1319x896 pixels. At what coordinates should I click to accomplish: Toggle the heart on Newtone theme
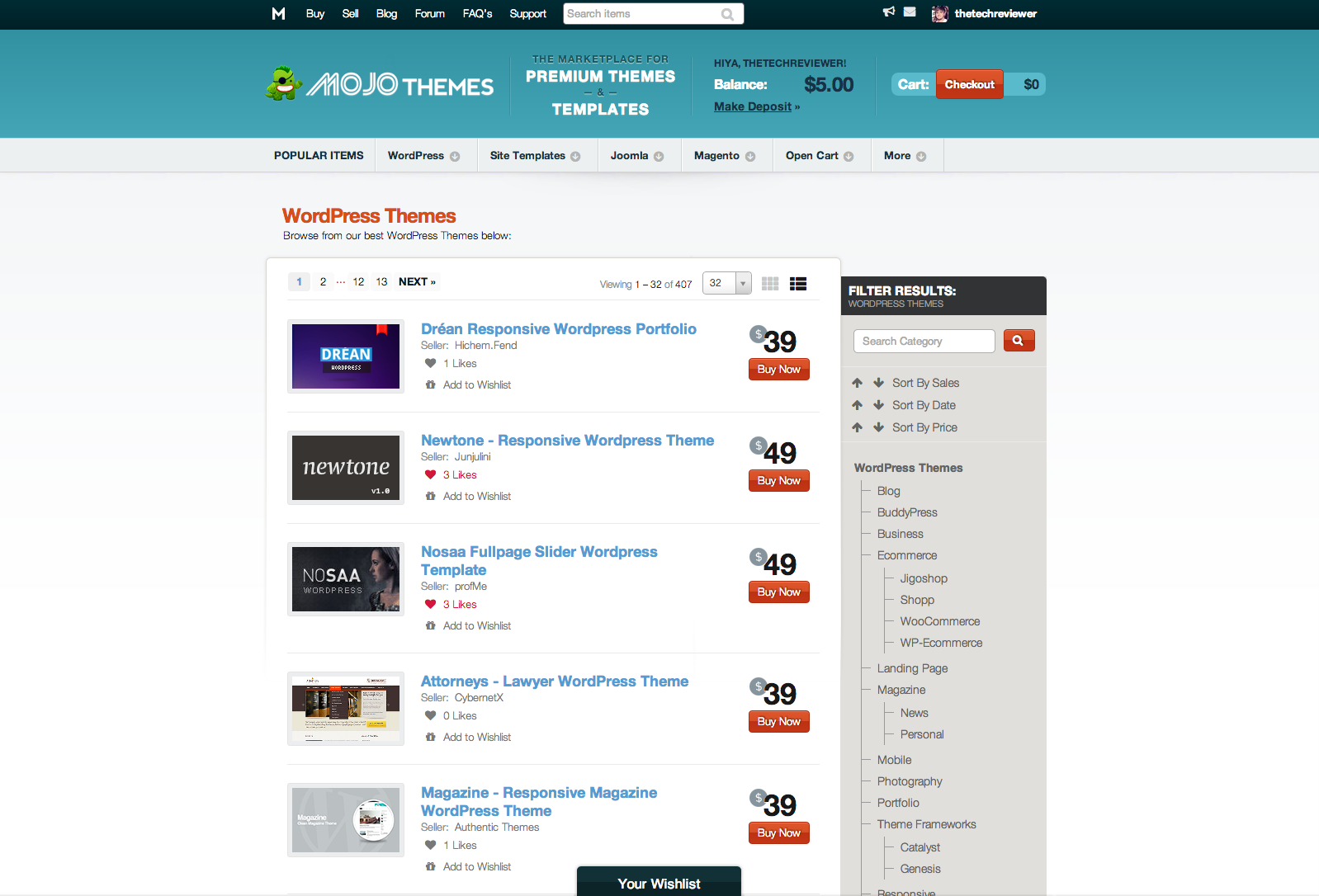[430, 474]
